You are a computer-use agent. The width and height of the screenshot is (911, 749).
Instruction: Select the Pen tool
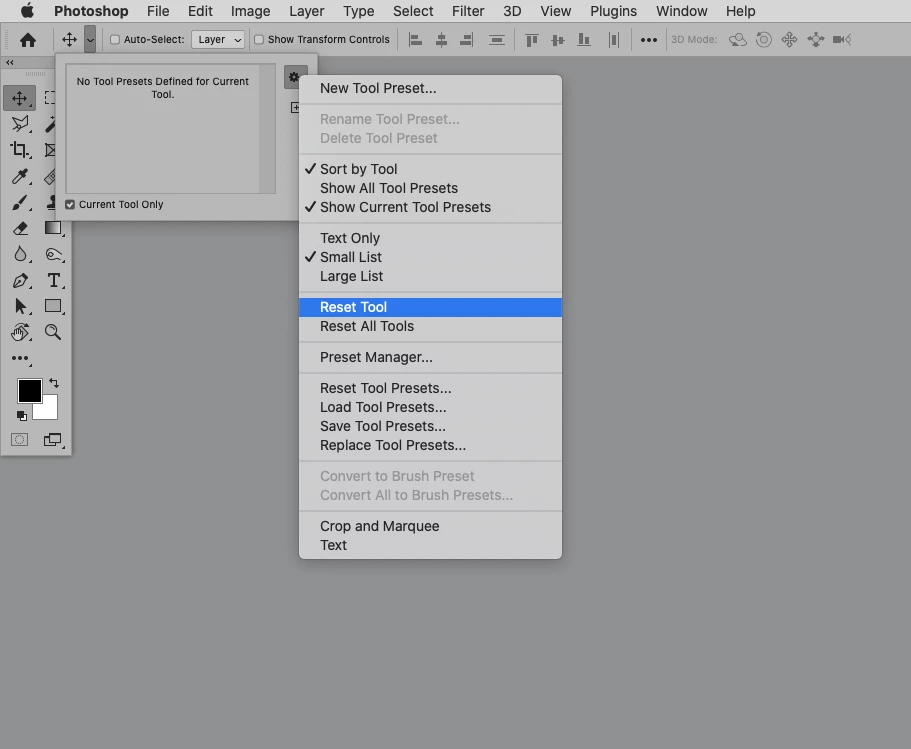20,281
